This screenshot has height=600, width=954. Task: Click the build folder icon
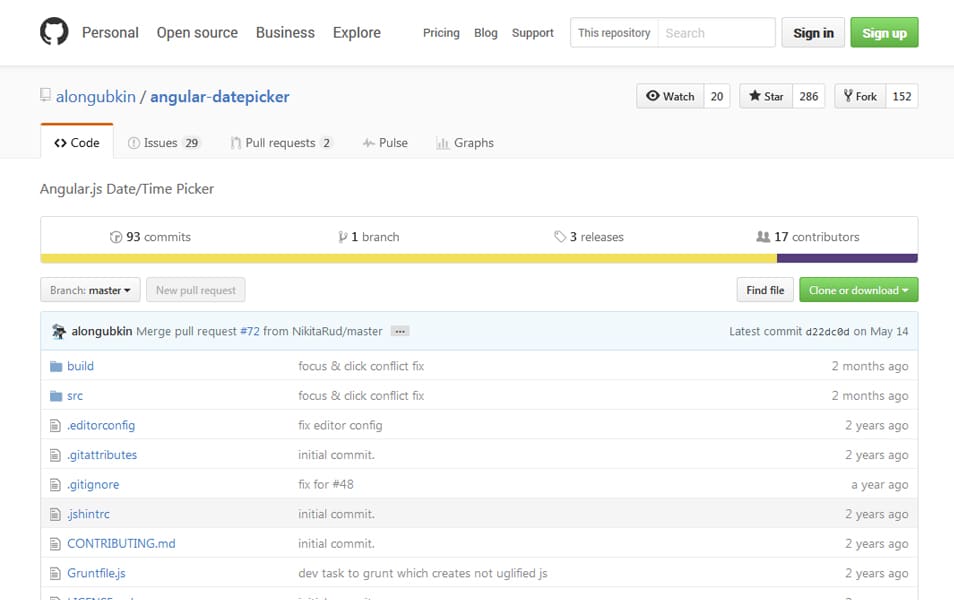[x=56, y=366]
